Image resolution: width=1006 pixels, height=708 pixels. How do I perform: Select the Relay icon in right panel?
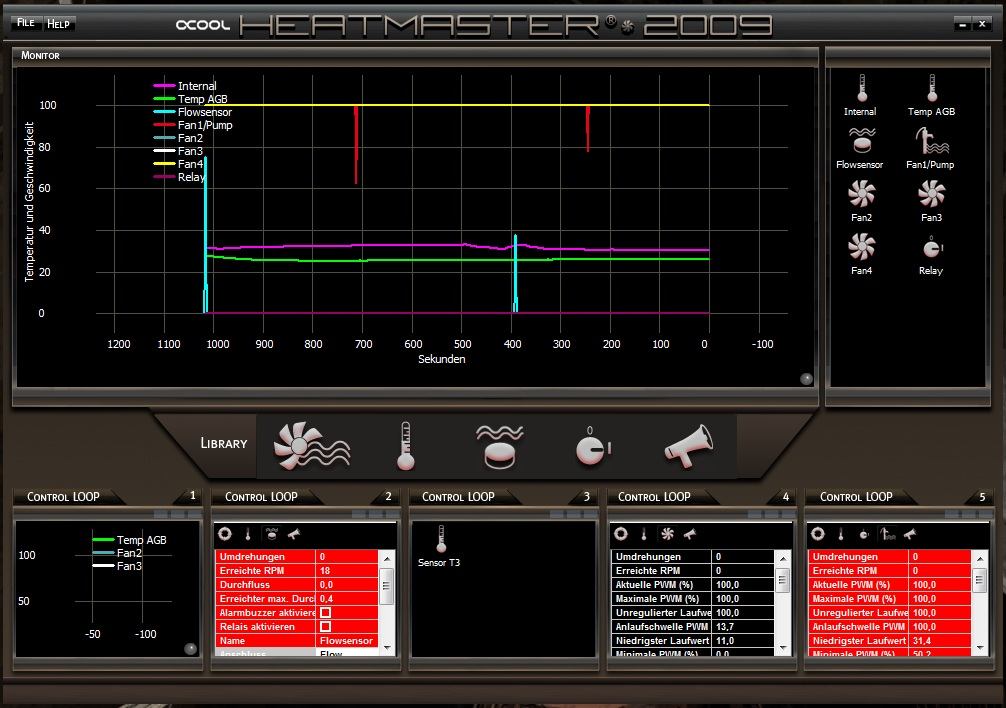[x=932, y=247]
